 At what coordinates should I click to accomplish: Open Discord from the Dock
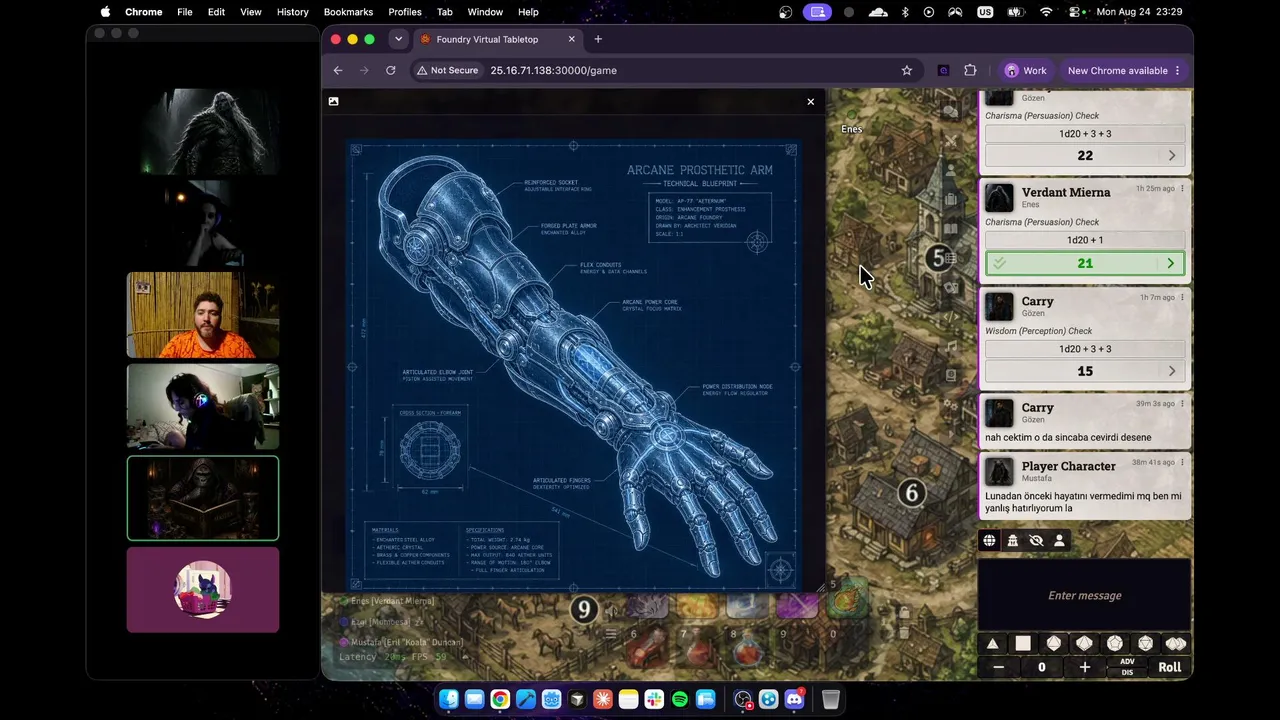point(795,699)
